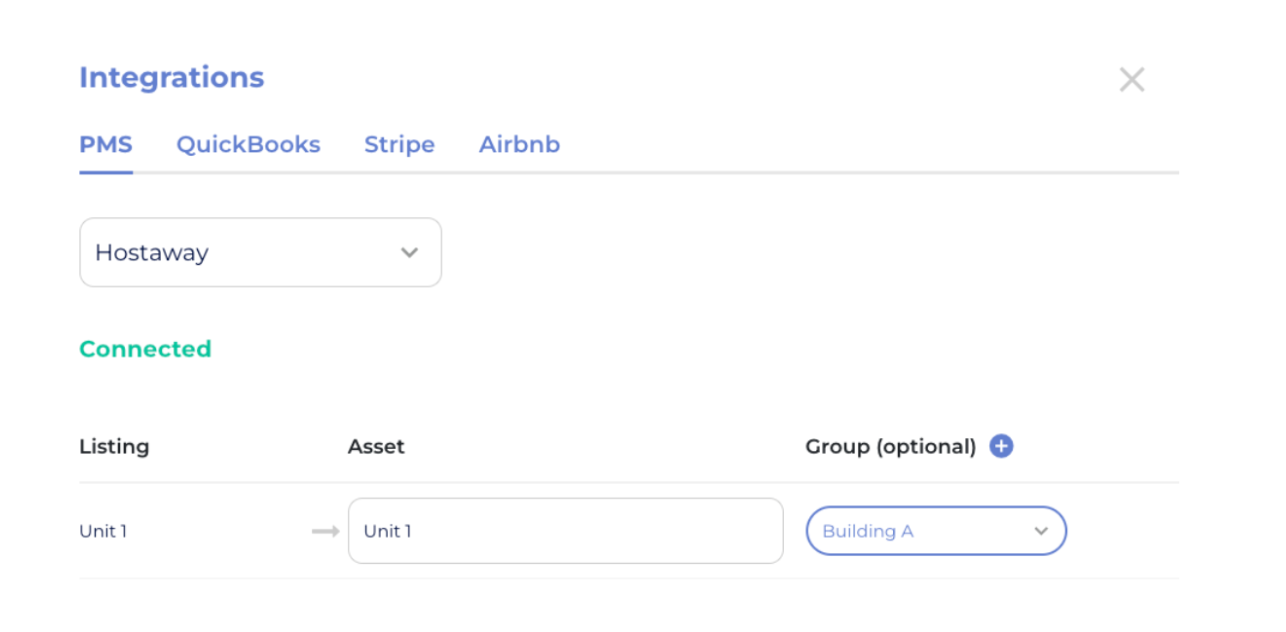Select the Asset column header
Viewport: 1286px width, 632px height.
[376, 447]
